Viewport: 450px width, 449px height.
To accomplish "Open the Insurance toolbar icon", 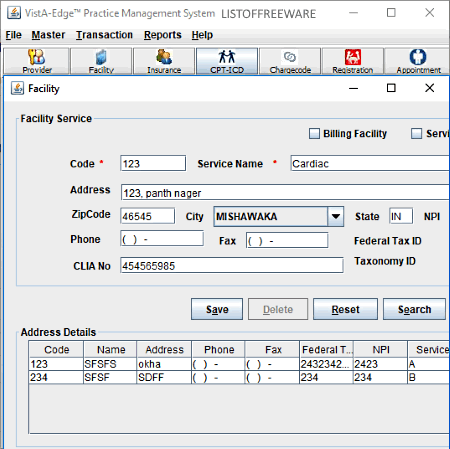I will click(x=164, y=61).
